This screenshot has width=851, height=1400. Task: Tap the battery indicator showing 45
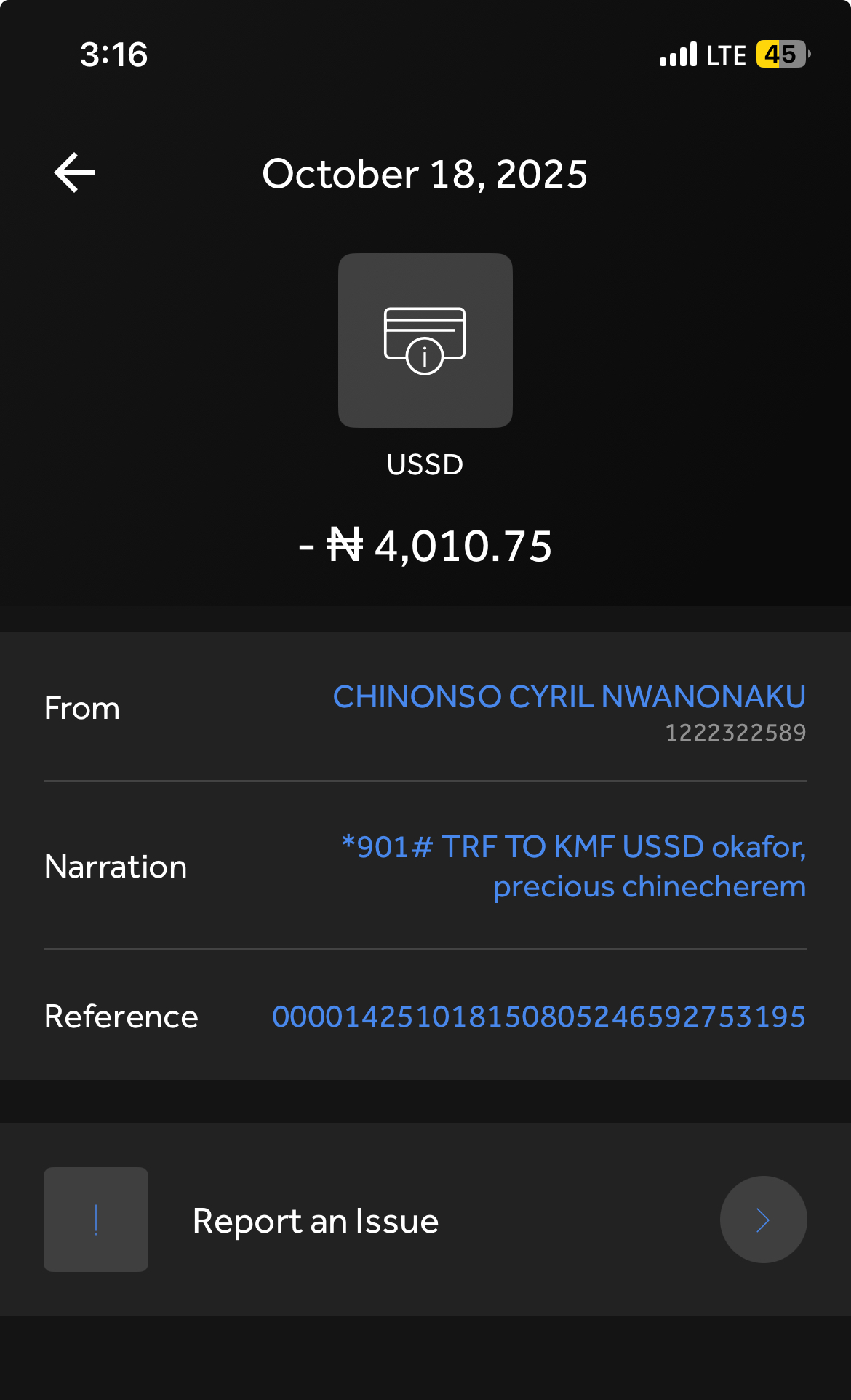pos(783,55)
